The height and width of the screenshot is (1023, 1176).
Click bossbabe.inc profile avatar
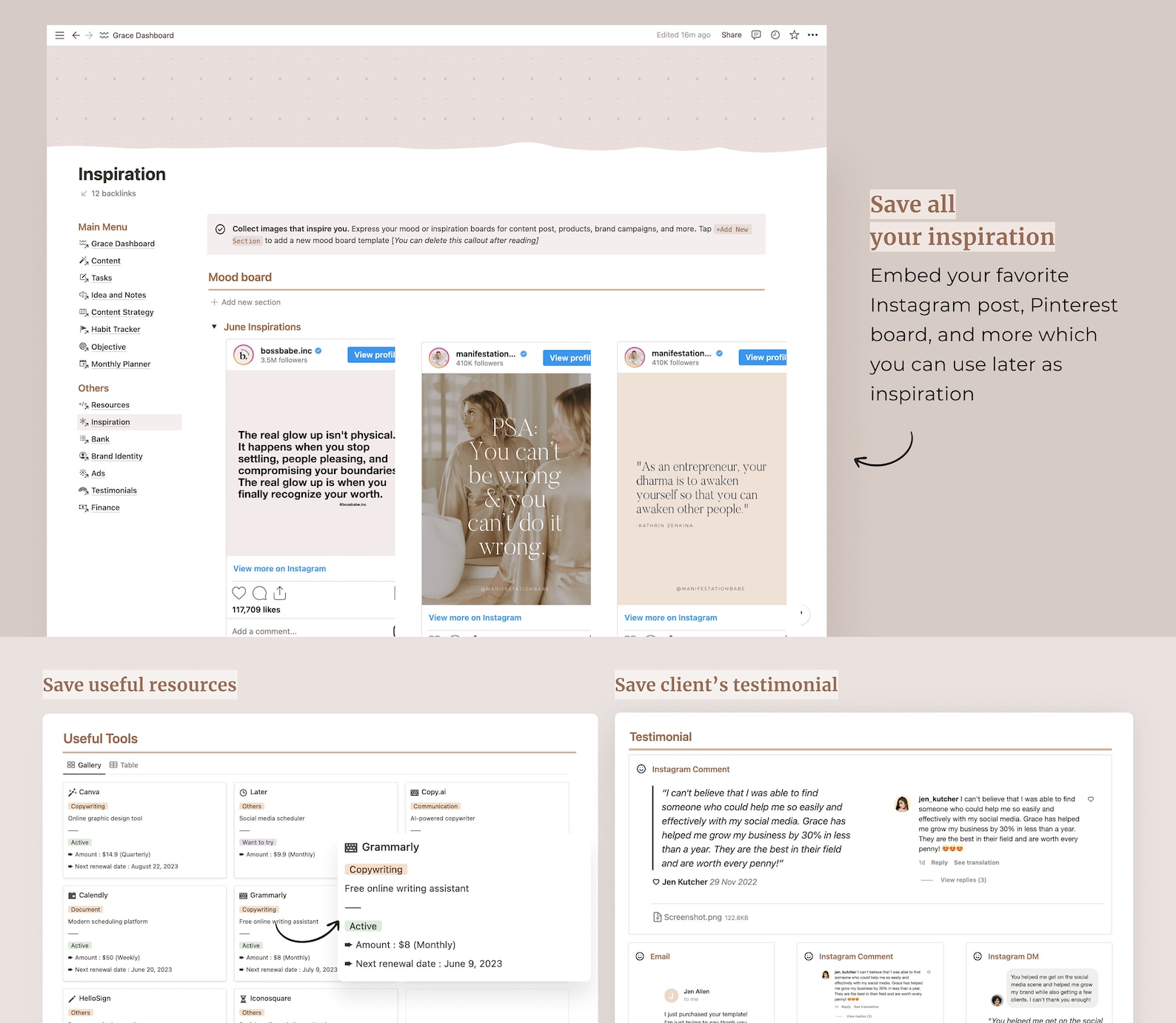coord(244,356)
